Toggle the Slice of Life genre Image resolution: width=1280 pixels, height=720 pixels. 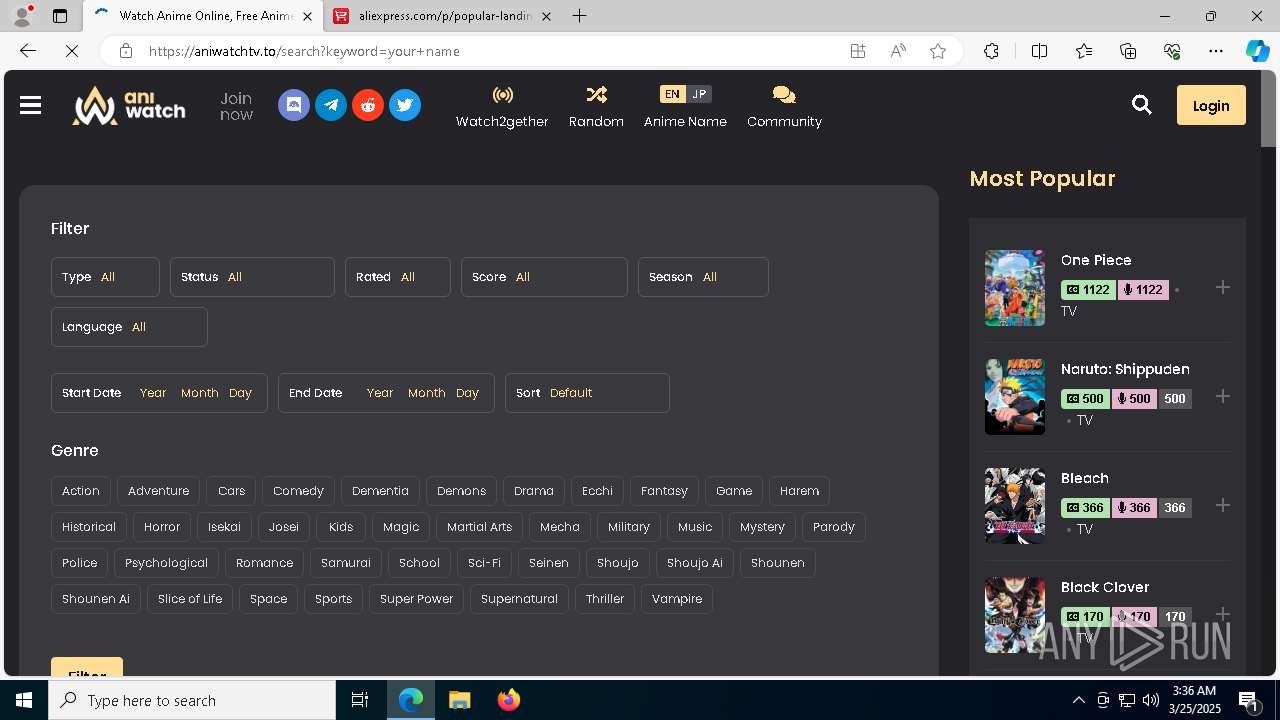190,599
